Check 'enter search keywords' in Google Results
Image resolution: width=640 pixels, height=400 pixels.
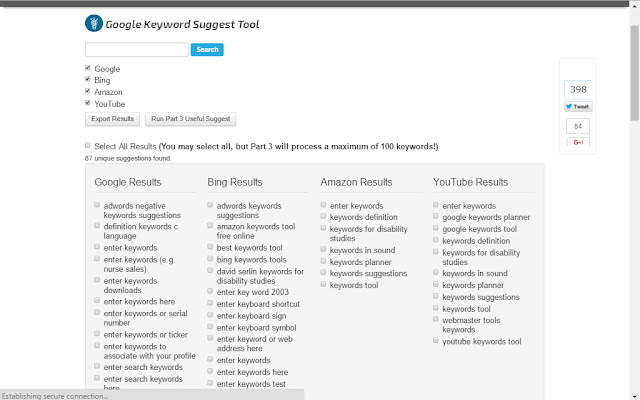[97, 366]
